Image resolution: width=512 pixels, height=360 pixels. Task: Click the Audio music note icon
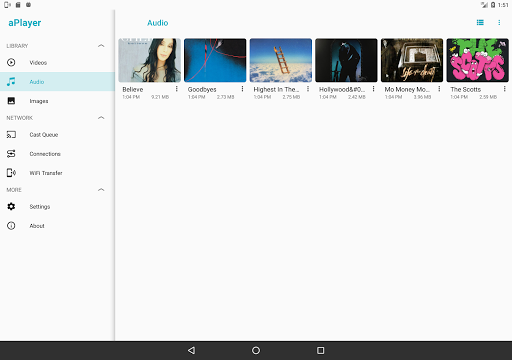(x=11, y=81)
